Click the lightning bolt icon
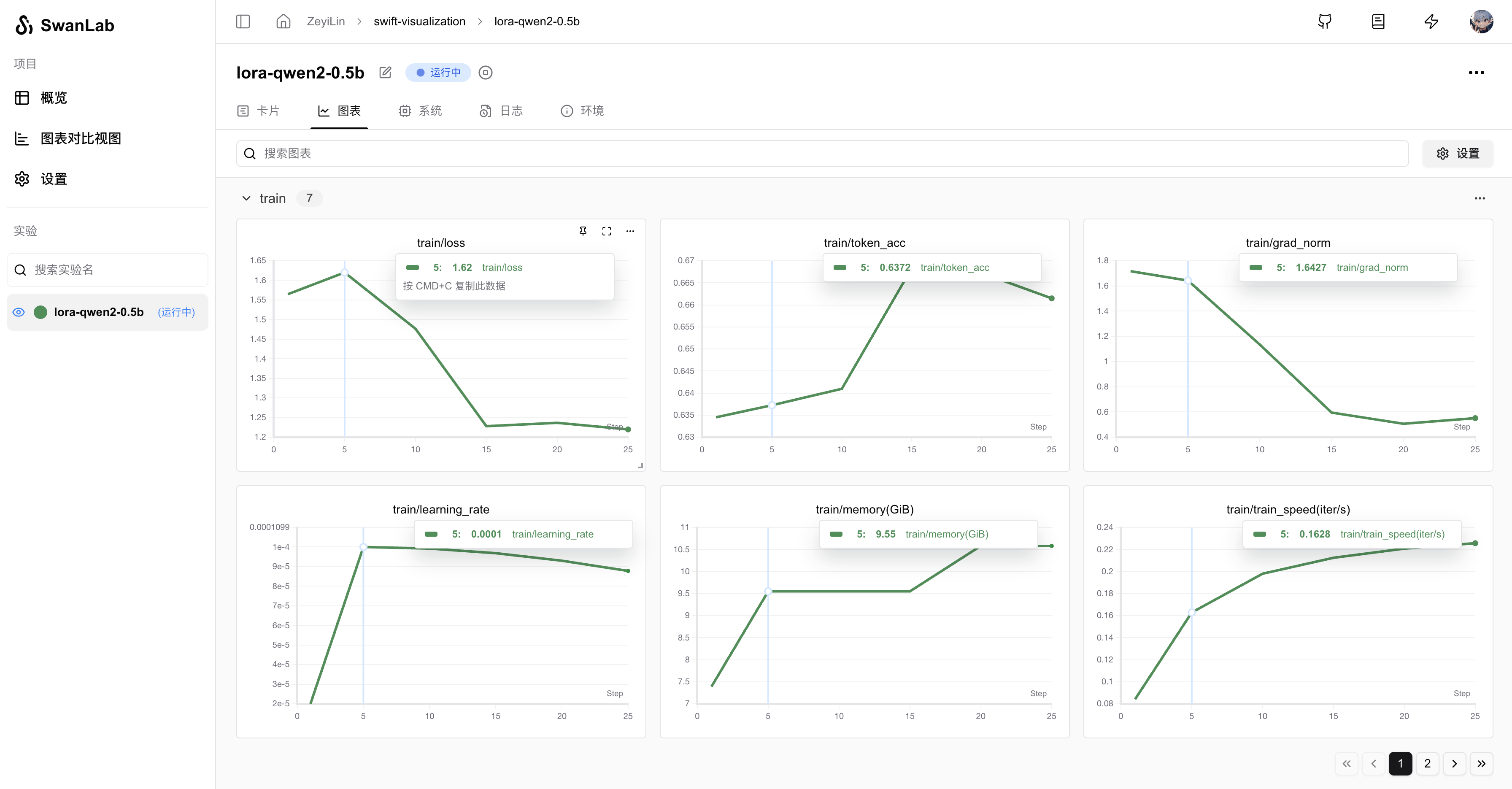Image resolution: width=1512 pixels, height=789 pixels. click(1431, 22)
